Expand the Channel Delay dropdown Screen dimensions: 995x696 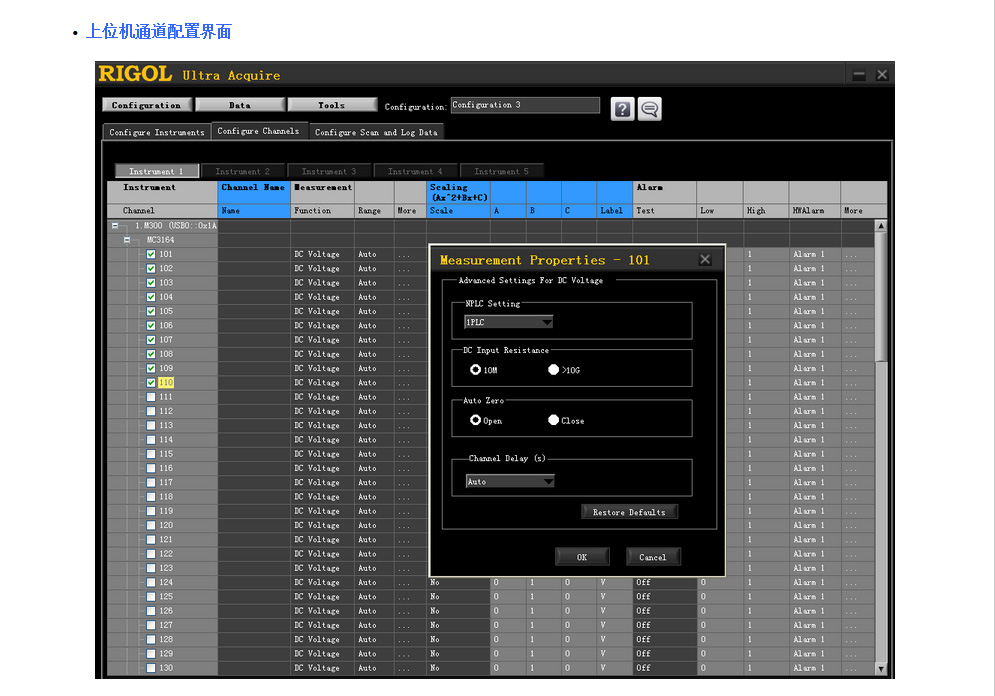pyautogui.click(x=548, y=482)
